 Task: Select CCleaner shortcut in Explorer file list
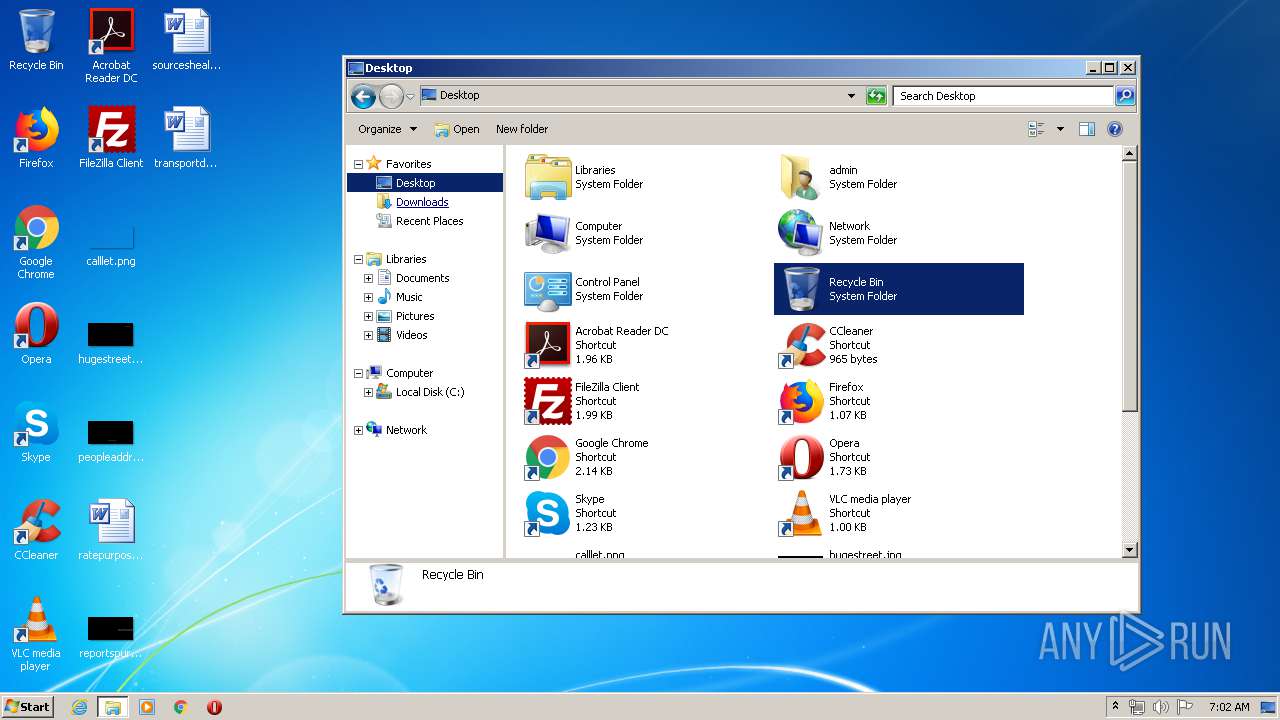coord(801,345)
